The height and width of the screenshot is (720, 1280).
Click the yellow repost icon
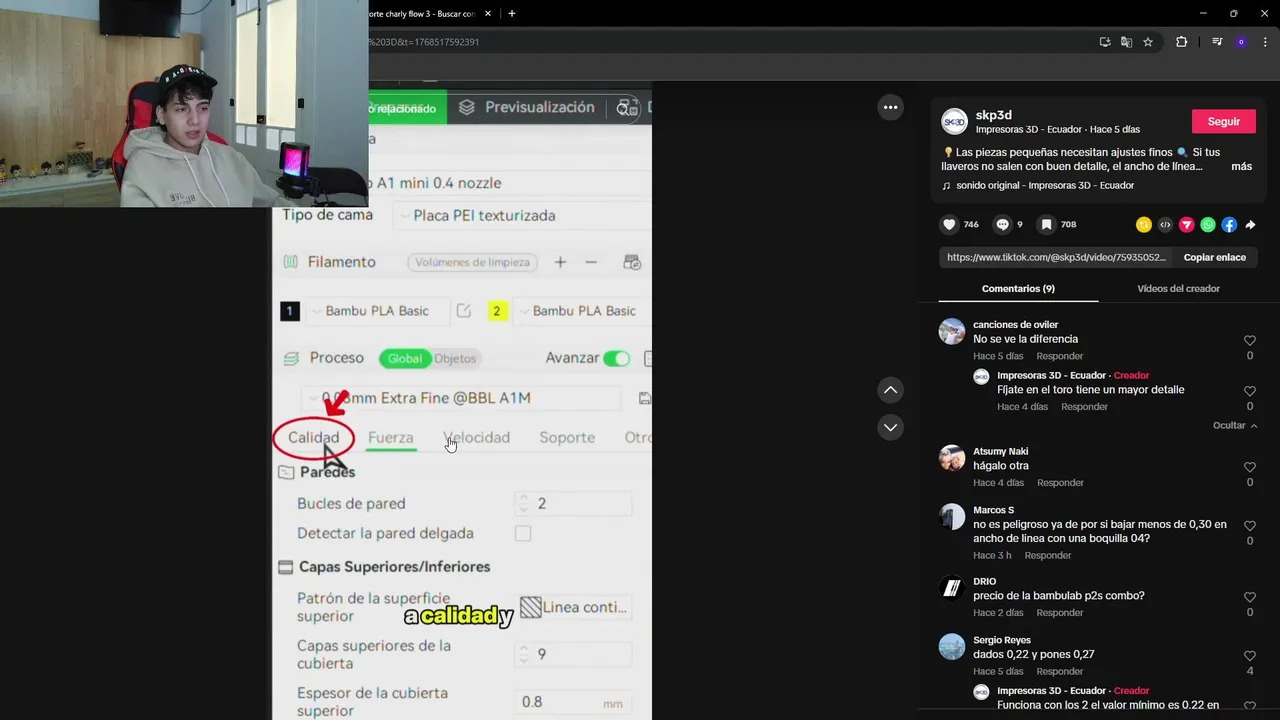point(1144,225)
